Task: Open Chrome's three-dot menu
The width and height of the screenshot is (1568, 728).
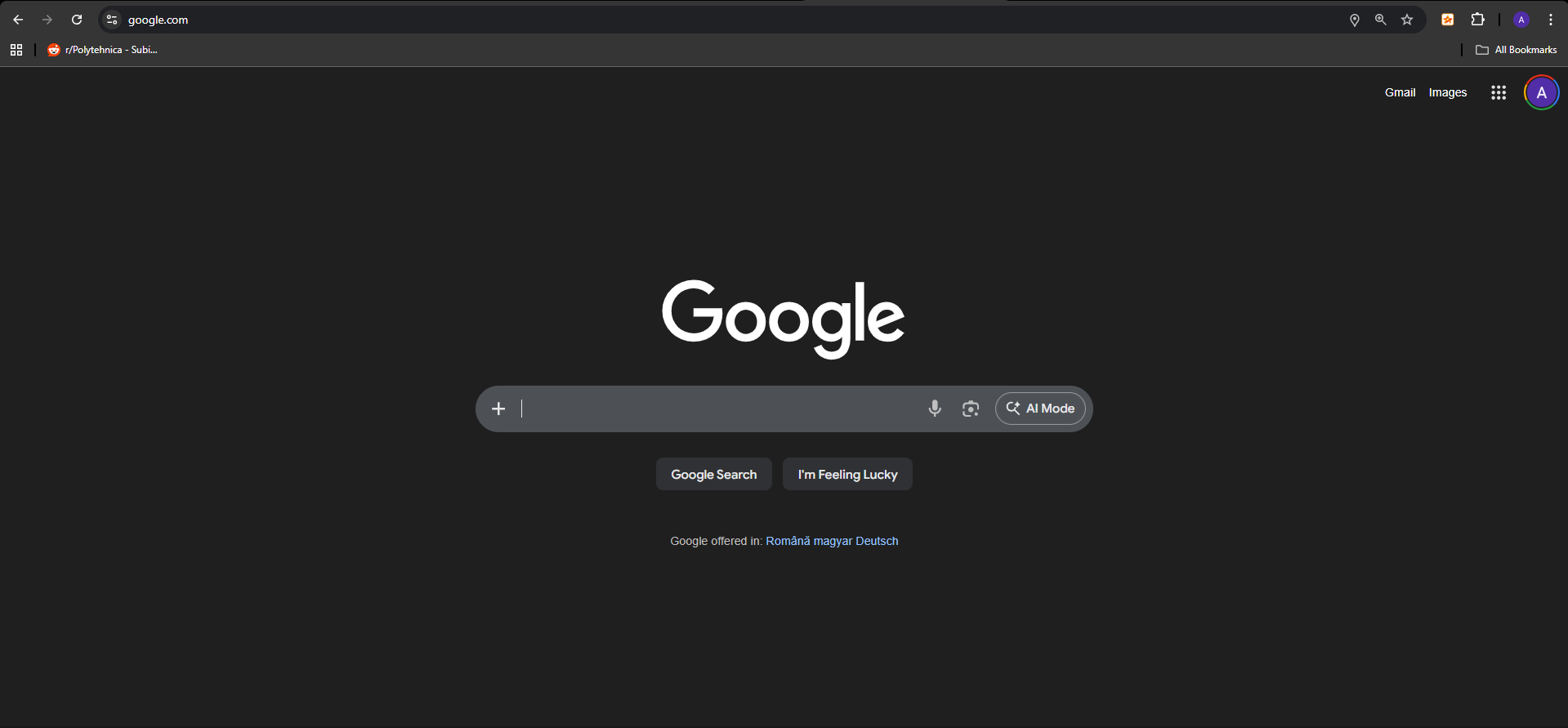Action: [1550, 20]
